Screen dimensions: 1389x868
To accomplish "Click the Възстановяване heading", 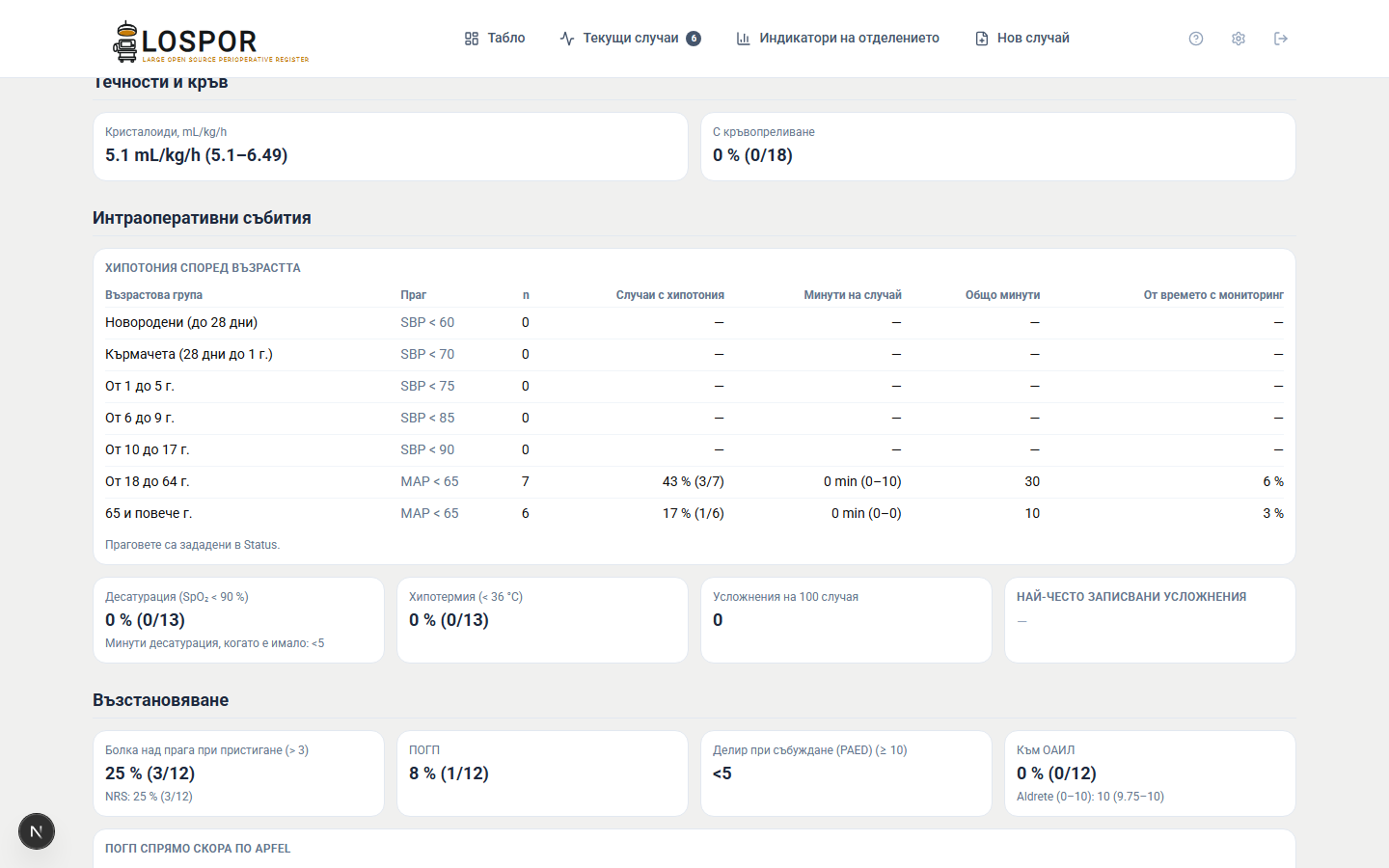I will click(160, 700).
